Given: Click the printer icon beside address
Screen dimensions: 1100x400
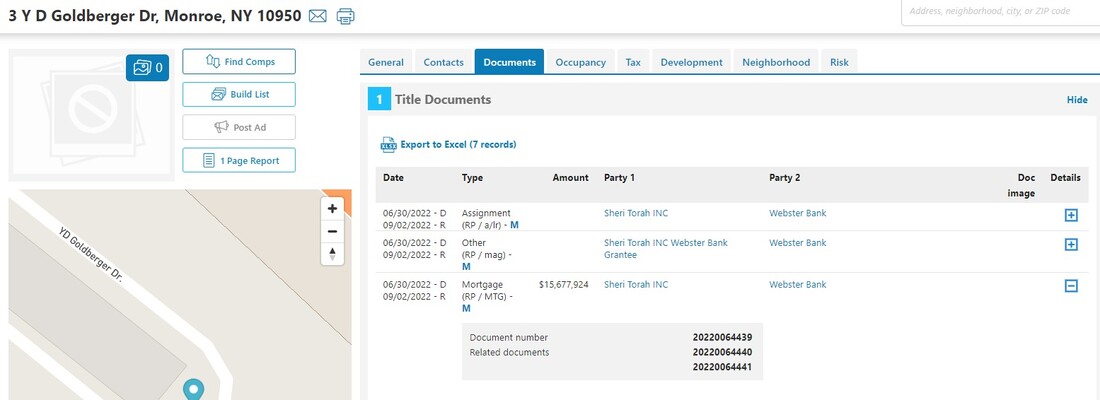Looking at the screenshot, I should tap(345, 16).
